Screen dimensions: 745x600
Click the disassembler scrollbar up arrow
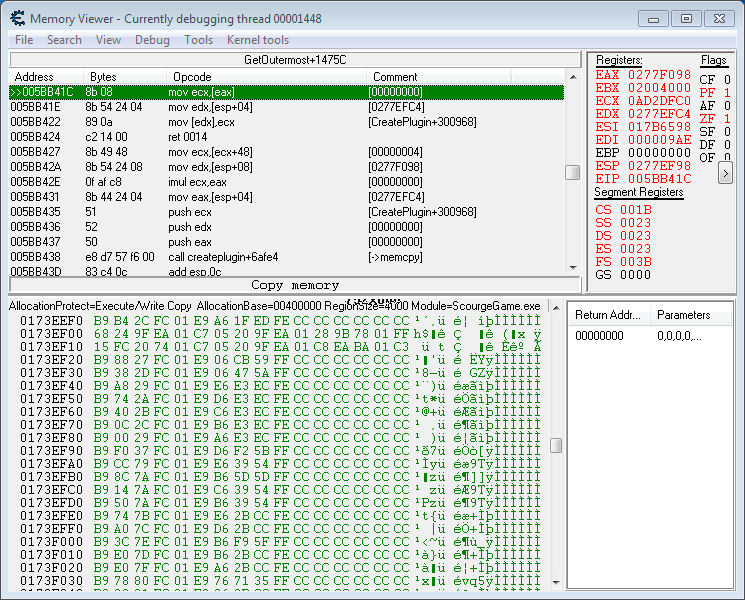[x=572, y=77]
